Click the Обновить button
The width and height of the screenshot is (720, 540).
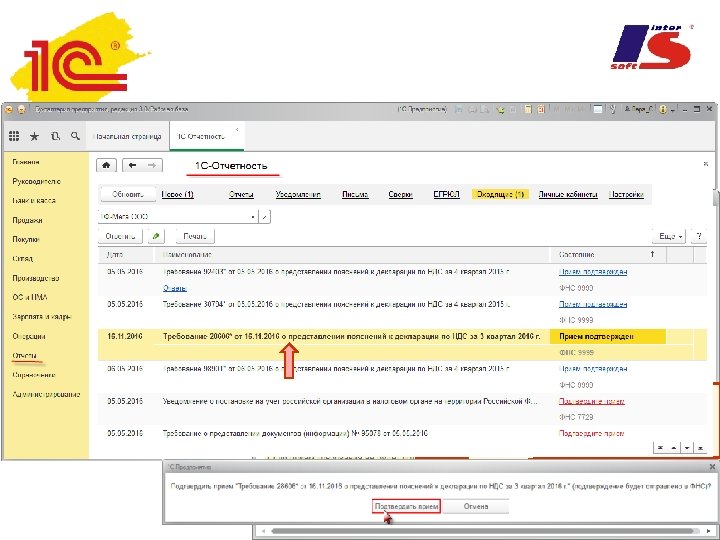pos(128,194)
